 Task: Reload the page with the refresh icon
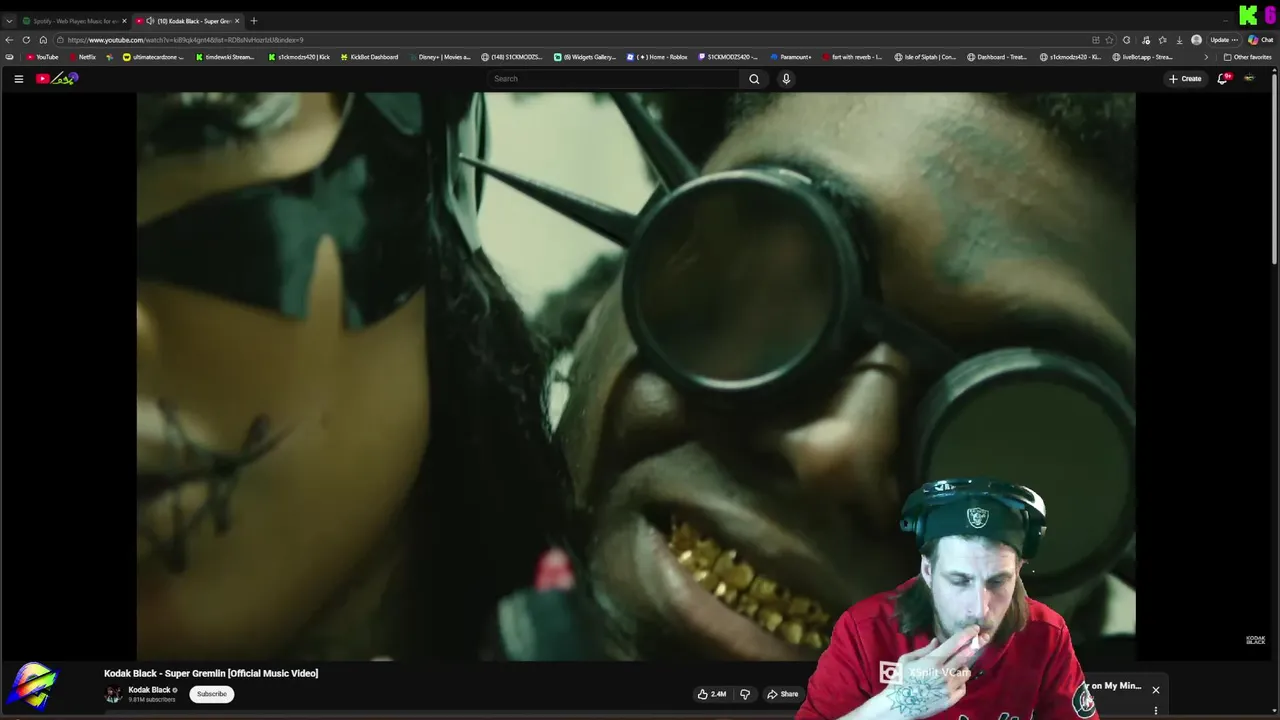pyautogui.click(x=26, y=40)
